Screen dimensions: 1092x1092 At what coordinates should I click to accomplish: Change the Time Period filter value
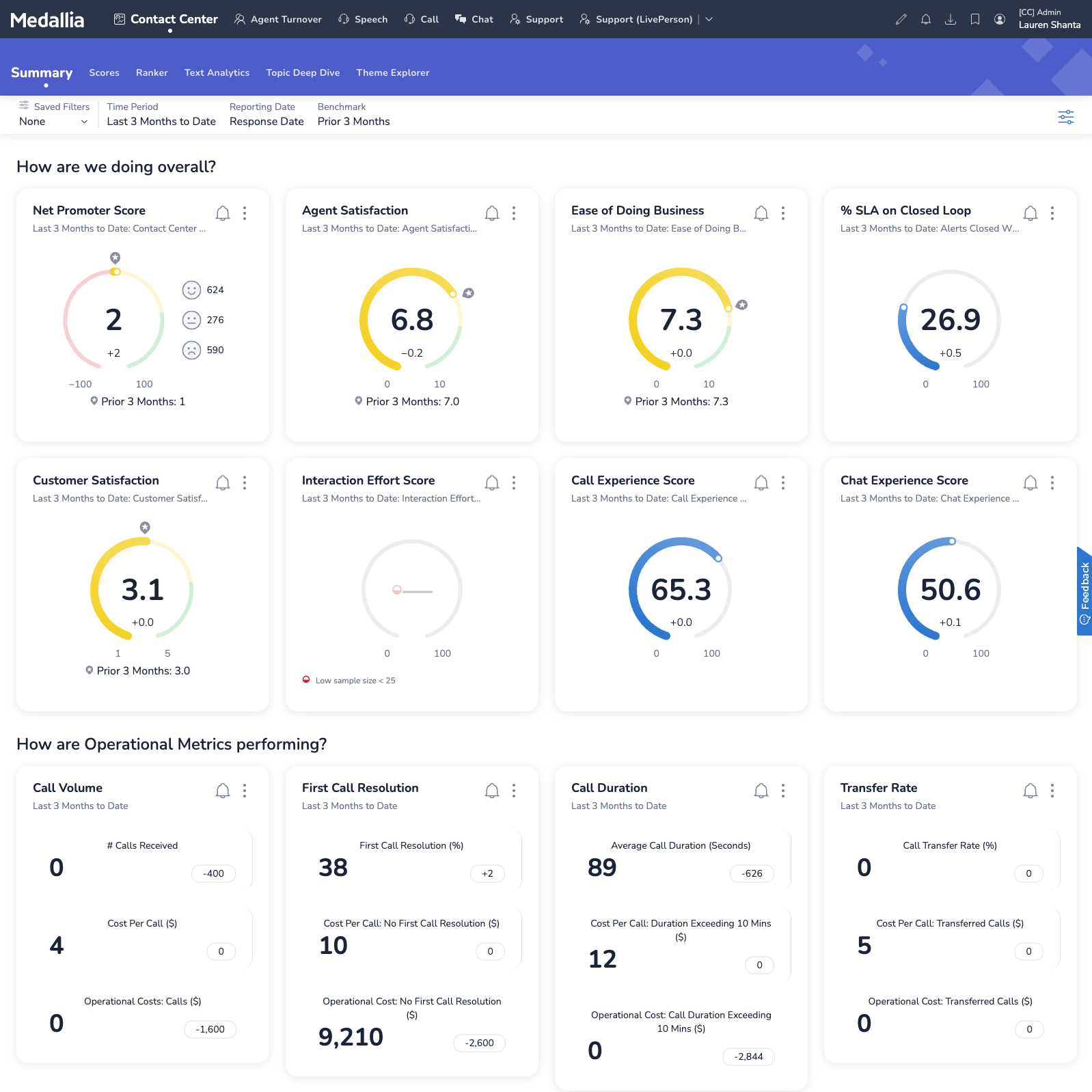point(161,122)
